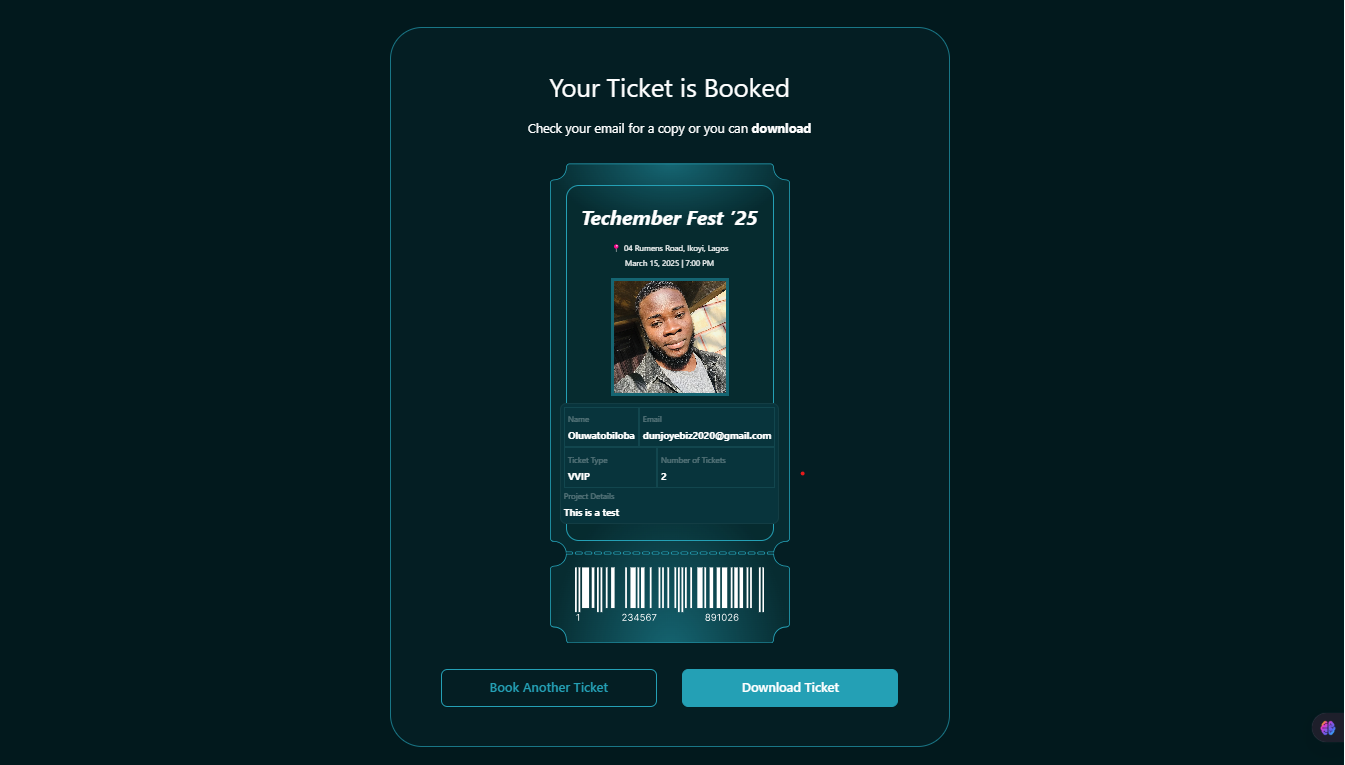
Task: Click the barcode number 891026
Action: [722, 618]
